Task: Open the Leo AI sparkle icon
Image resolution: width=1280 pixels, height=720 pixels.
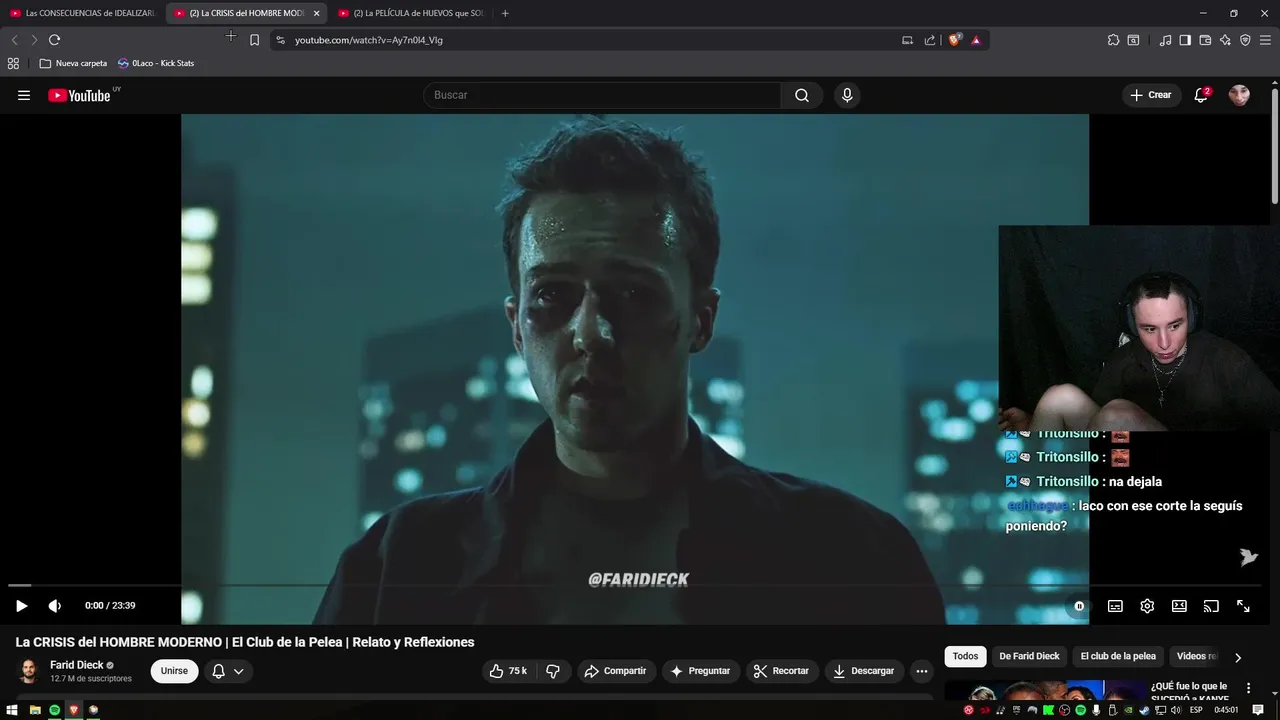Action: pos(1225,40)
